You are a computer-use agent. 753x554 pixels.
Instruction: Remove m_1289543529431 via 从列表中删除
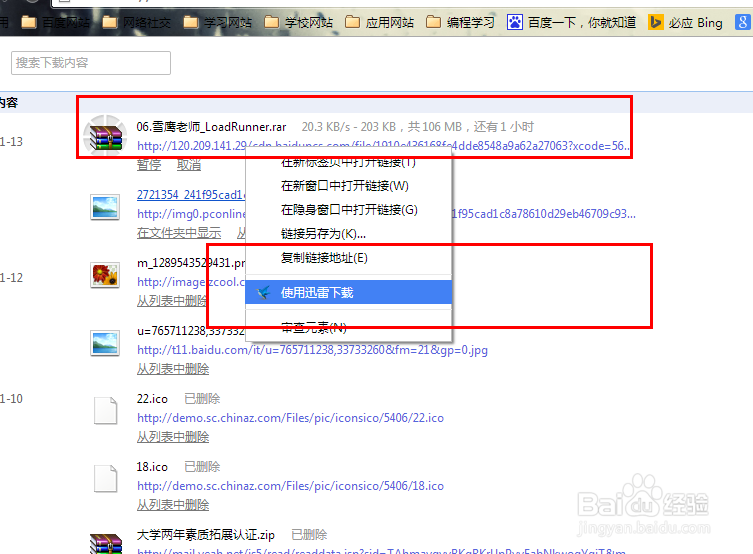(x=172, y=301)
